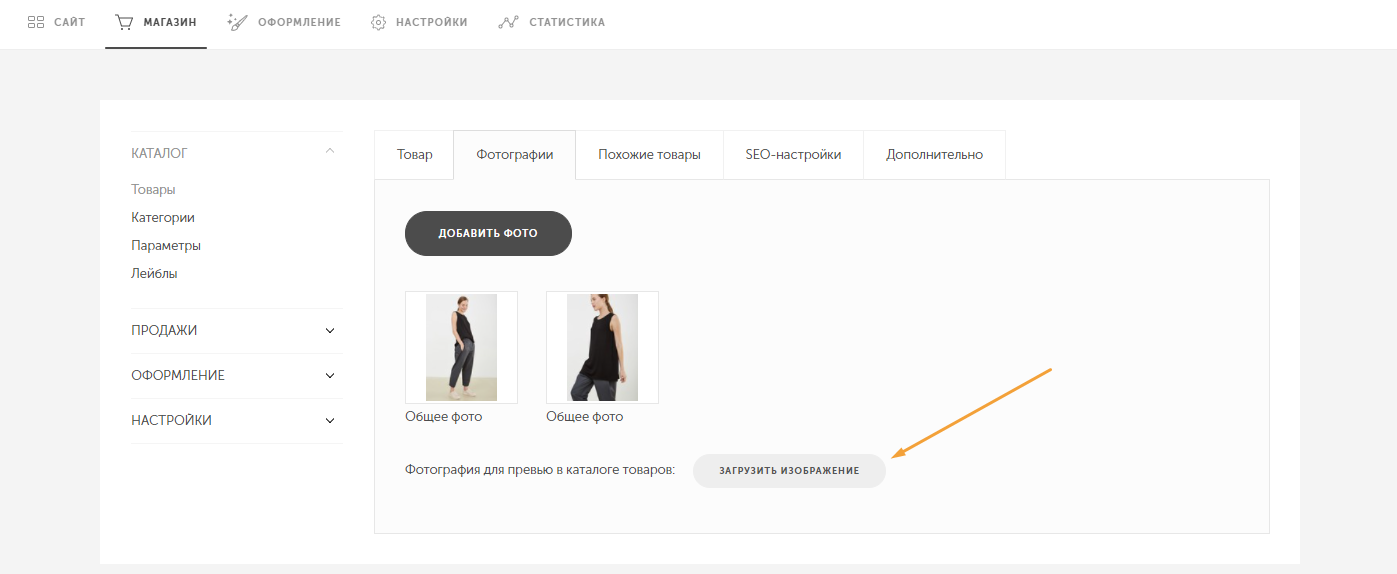The height and width of the screenshot is (574, 1397).
Task: Go to Категории in the sidebar
Action: coord(162,217)
